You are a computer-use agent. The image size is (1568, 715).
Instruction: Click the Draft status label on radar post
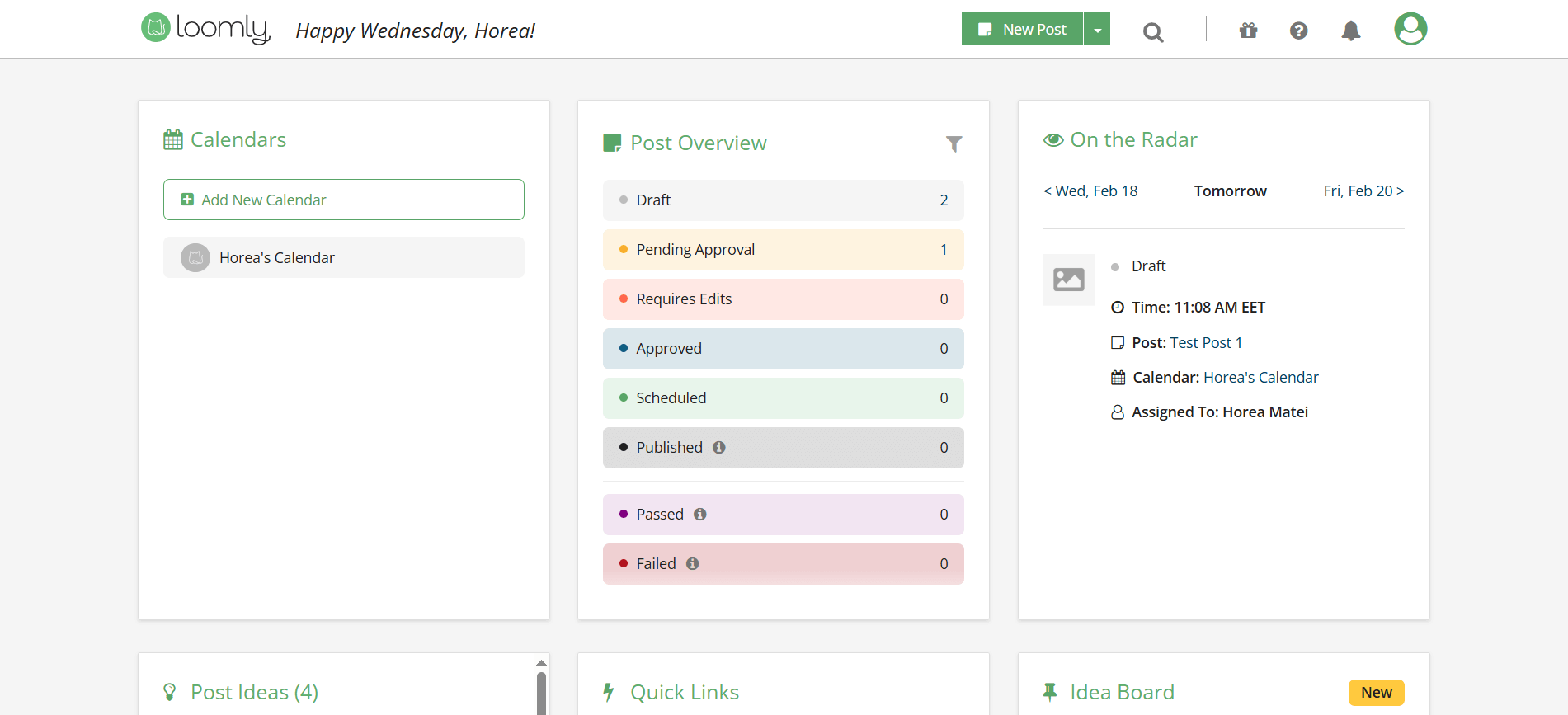[1148, 266]
